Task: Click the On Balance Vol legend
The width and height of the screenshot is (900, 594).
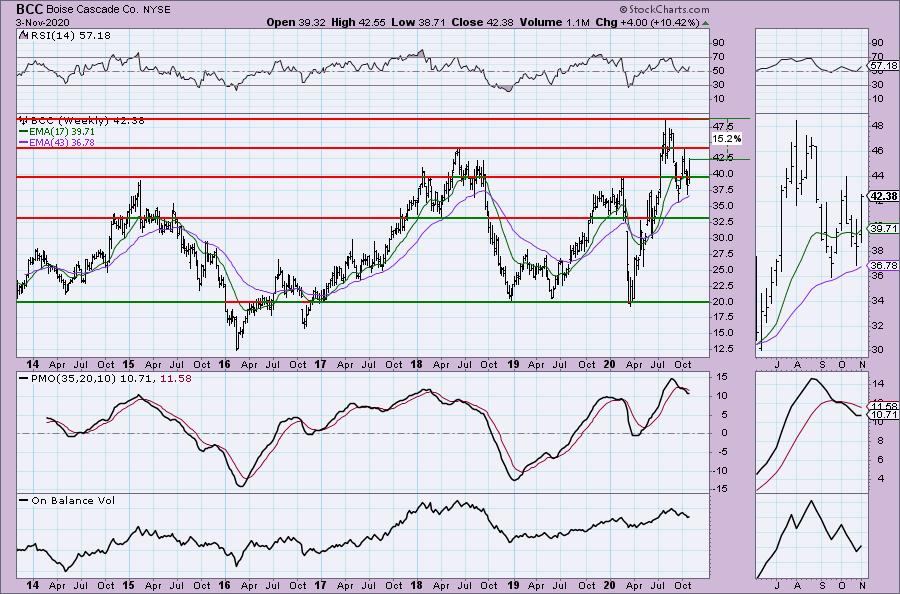Action: (67, 501)
